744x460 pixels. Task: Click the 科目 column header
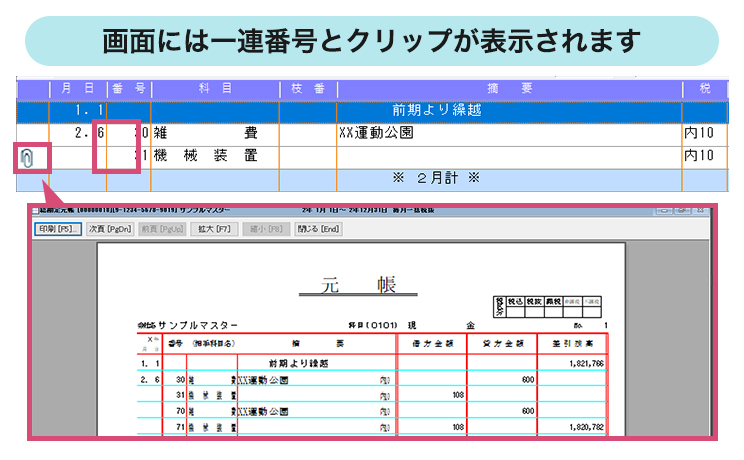[214, 88]
